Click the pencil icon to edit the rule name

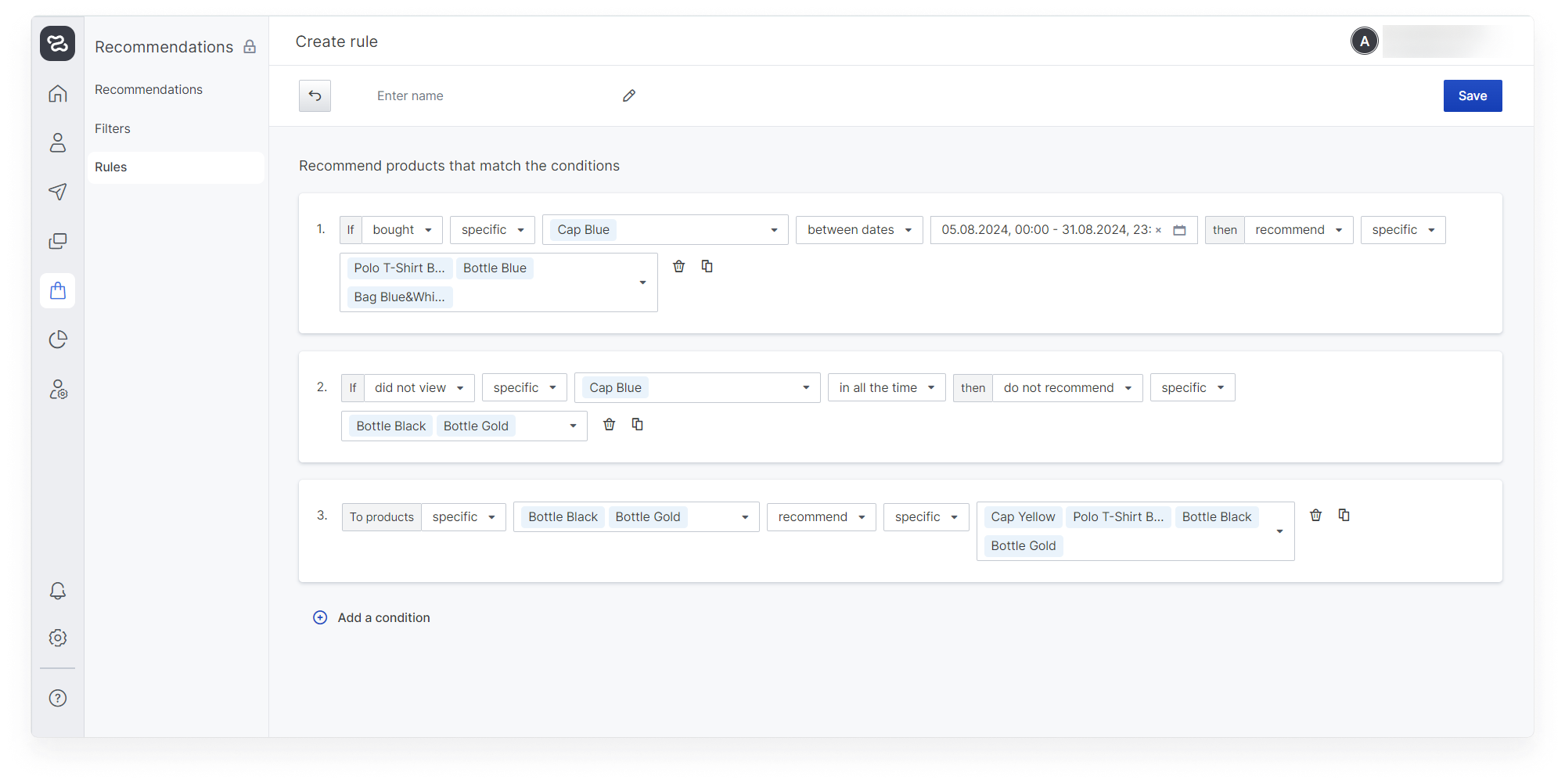(629, 95)
